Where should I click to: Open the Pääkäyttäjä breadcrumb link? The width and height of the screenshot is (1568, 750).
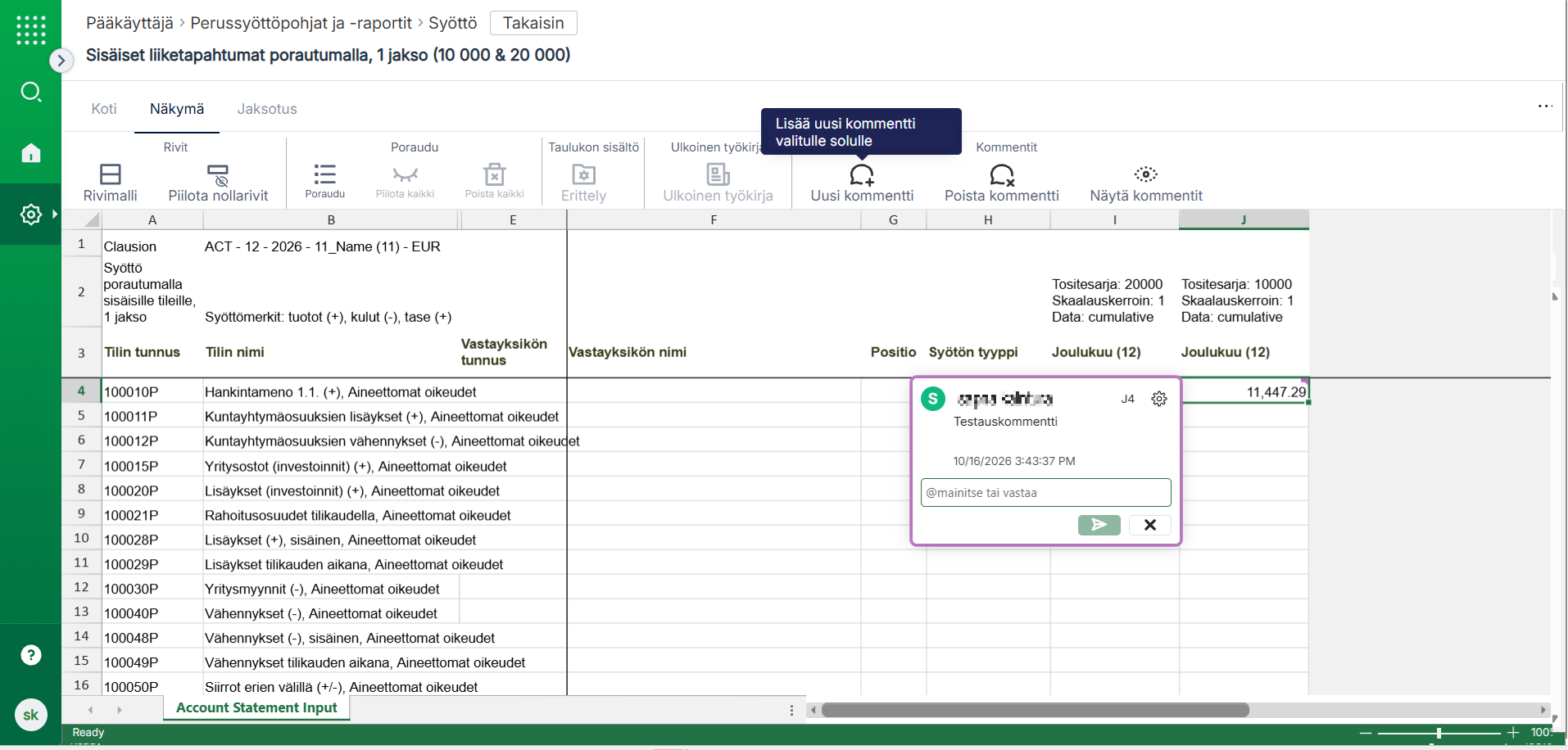click(x=129, y=23)
